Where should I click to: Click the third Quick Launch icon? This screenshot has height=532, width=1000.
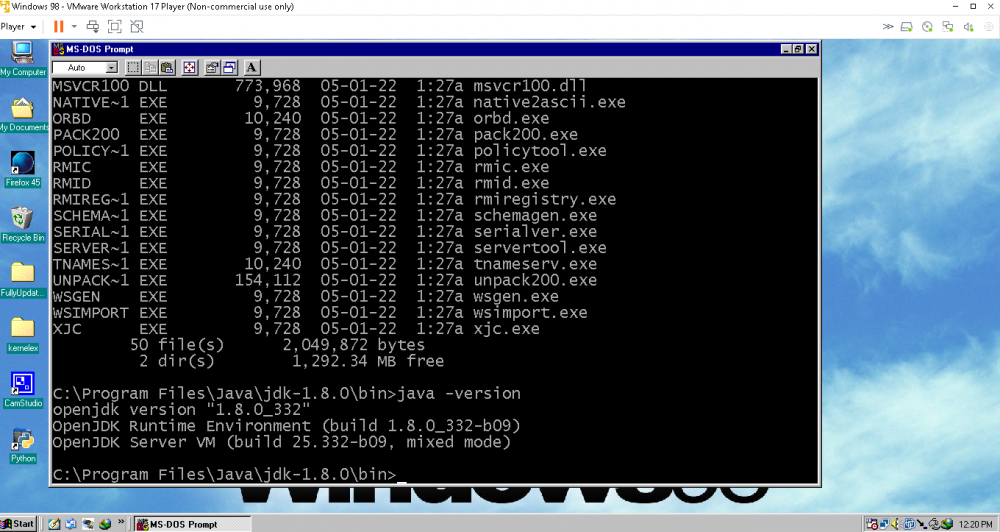click(88, 524)
